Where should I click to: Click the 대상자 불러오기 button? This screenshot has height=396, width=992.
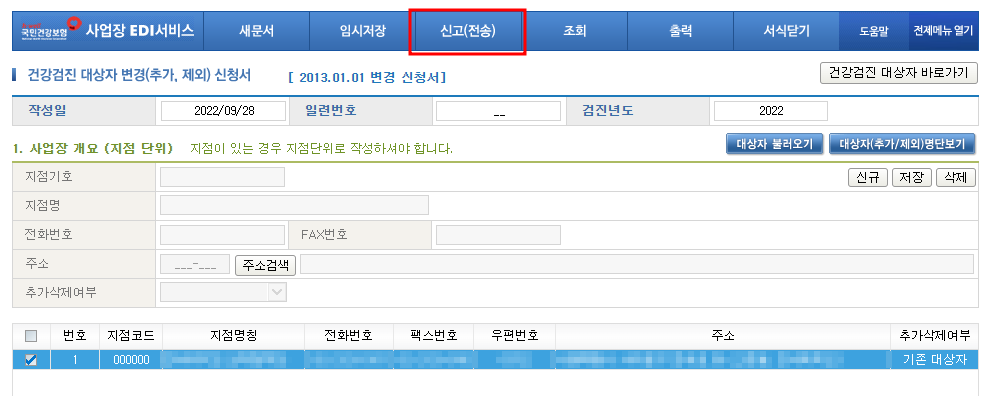point(774,144)
